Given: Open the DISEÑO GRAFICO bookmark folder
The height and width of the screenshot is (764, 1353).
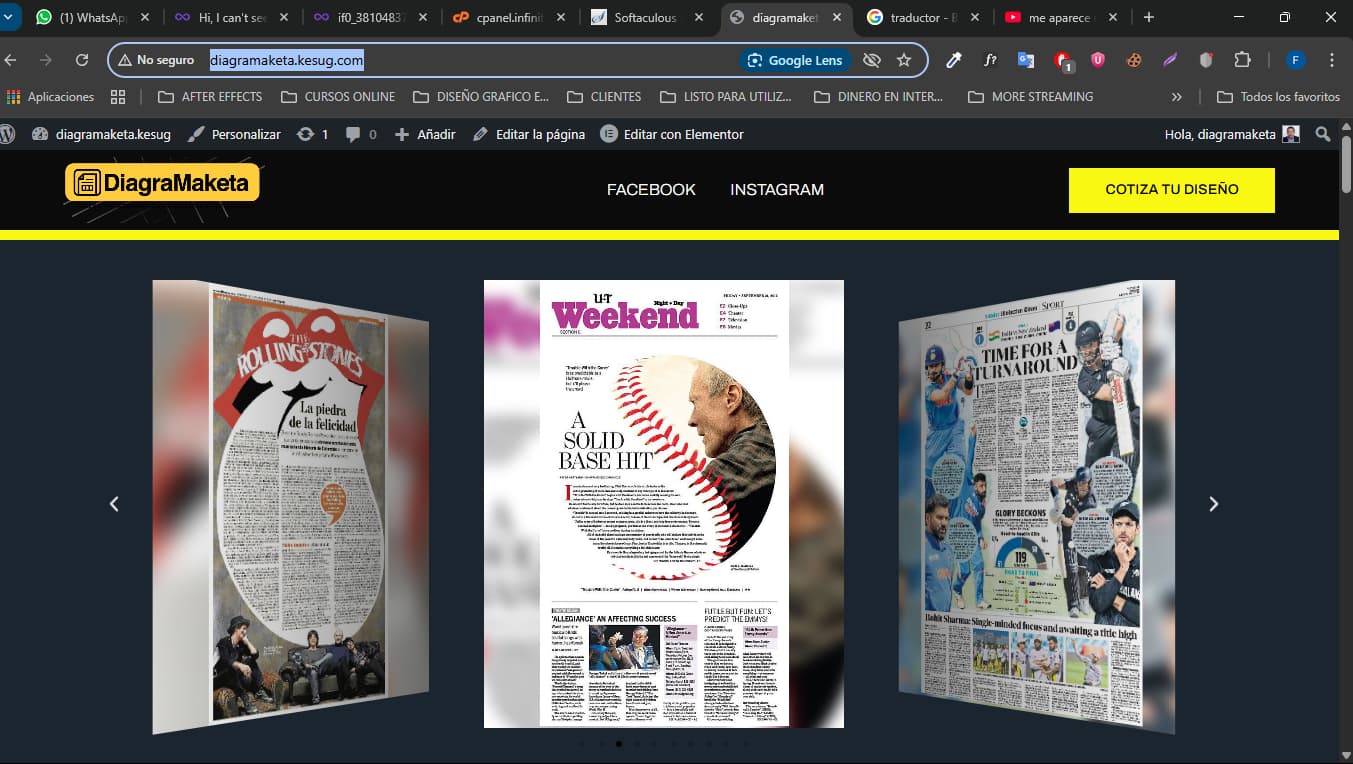Looking at the screenshot, I should (481, 97).
